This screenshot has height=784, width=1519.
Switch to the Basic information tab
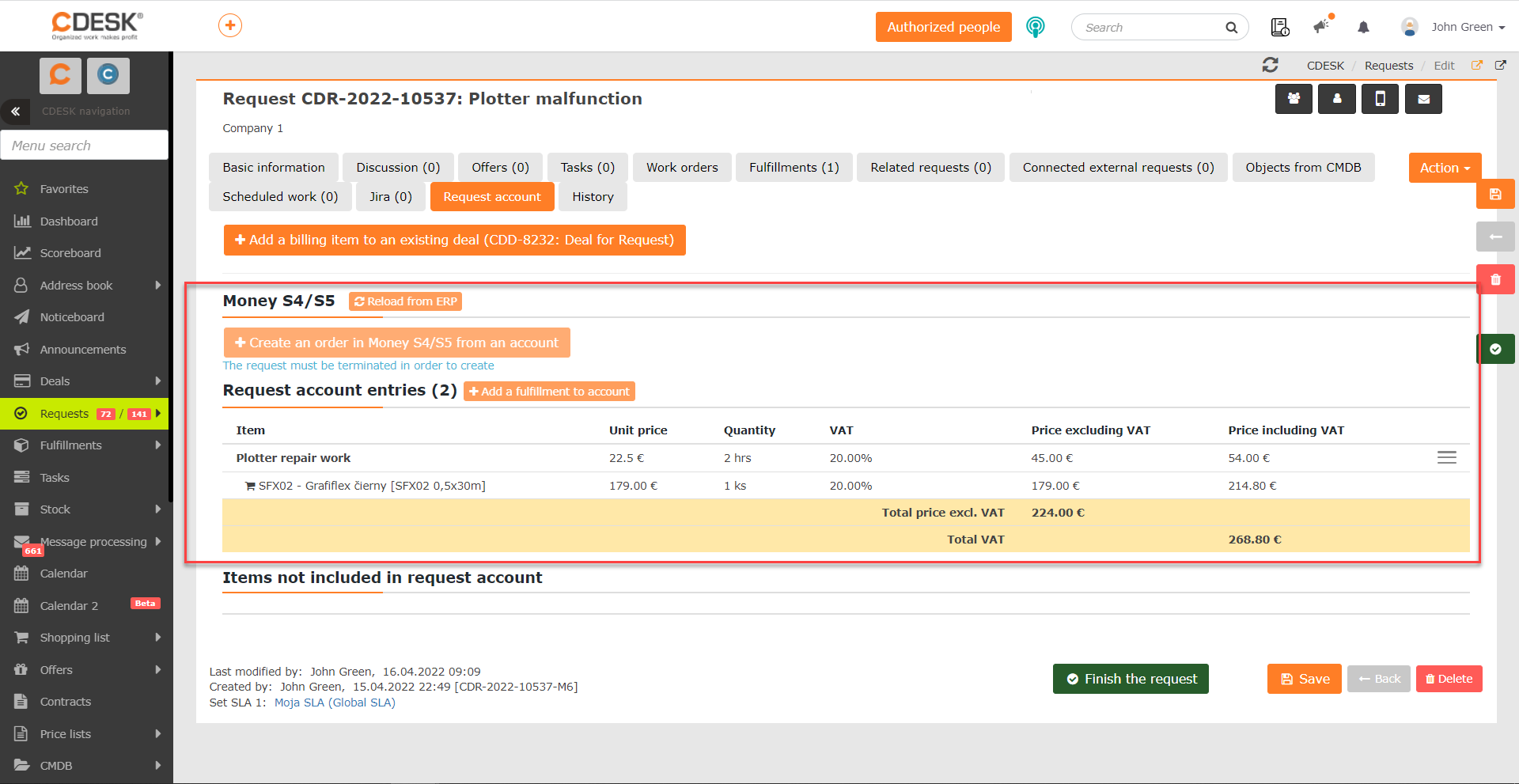coord(274,168)
